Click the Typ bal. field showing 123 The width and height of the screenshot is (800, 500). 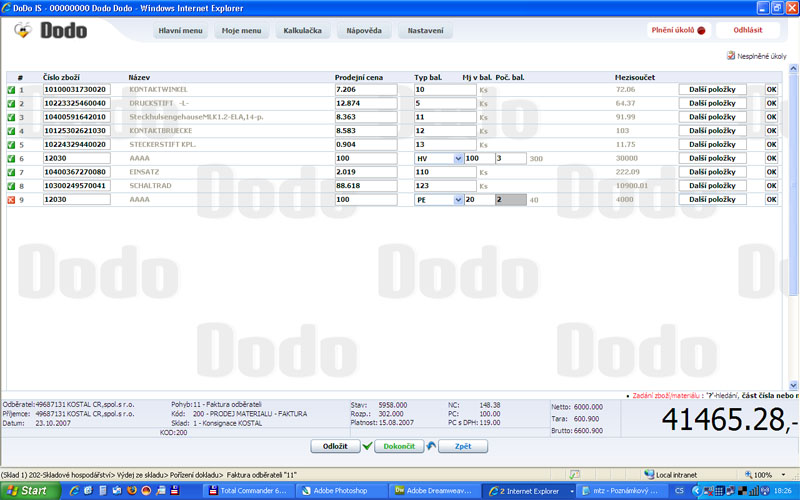pos(445,186)
